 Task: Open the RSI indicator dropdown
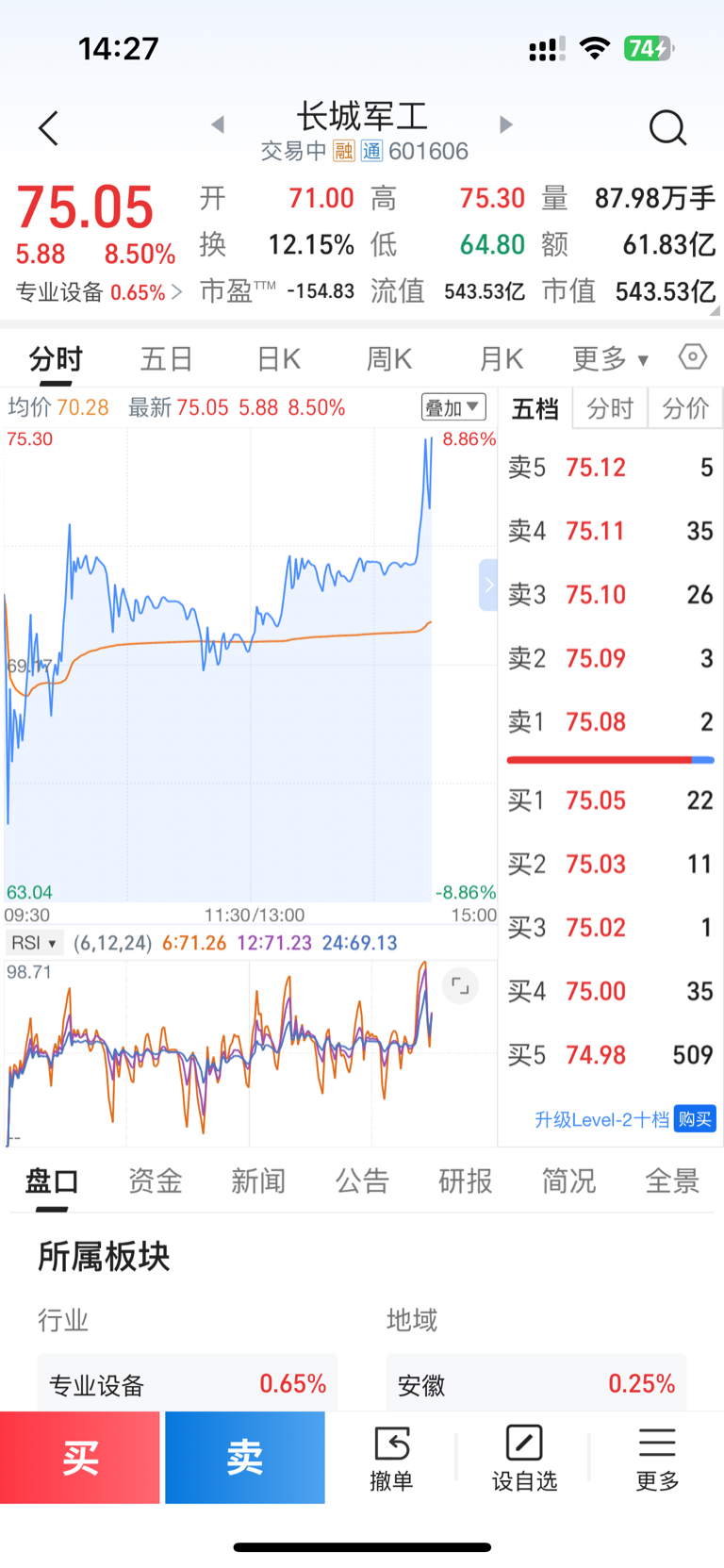coord(34,943)
